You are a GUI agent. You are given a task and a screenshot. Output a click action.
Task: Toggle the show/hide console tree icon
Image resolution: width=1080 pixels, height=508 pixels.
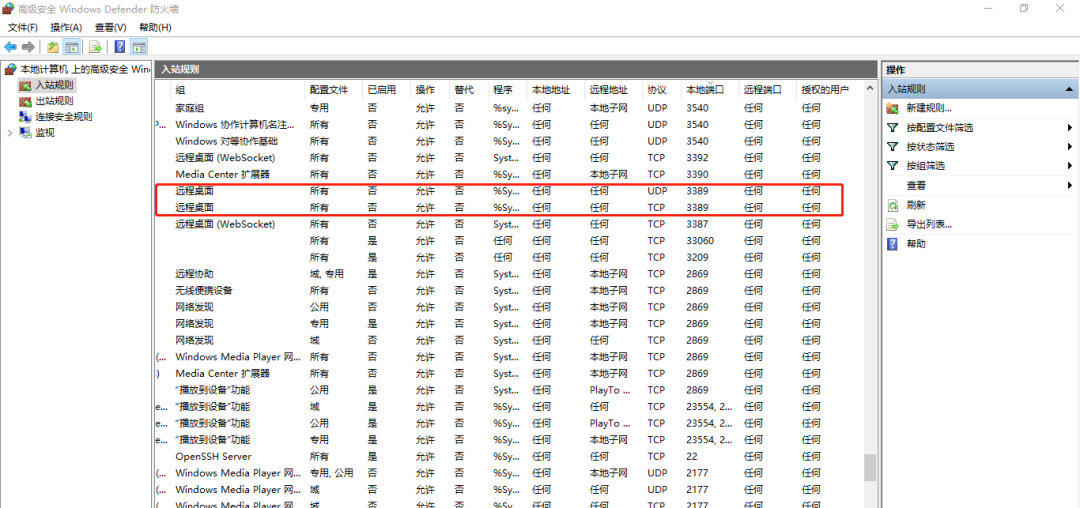point(72,47)
